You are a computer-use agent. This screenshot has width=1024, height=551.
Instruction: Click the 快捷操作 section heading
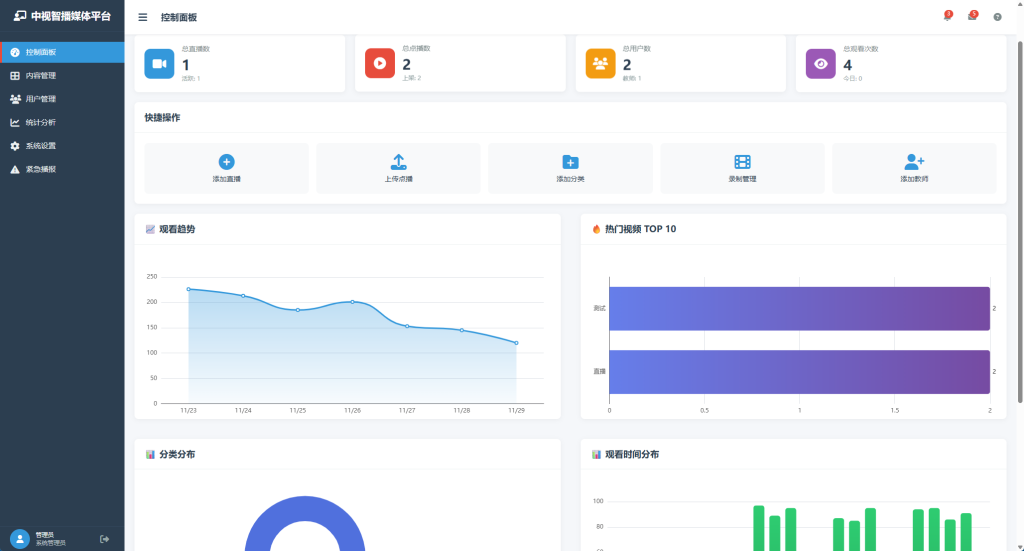[x=163, y=118]
